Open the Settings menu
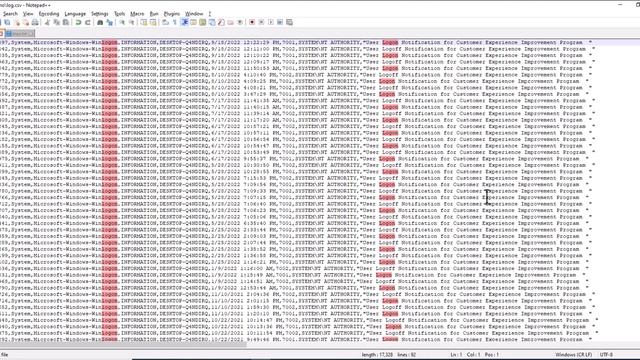Screen dimensions: 640x360 (100, 14)
